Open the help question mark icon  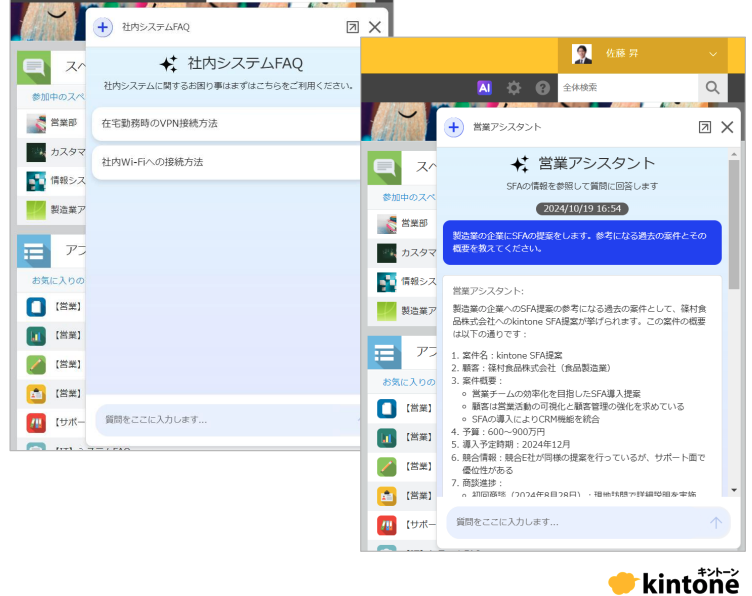542,88
